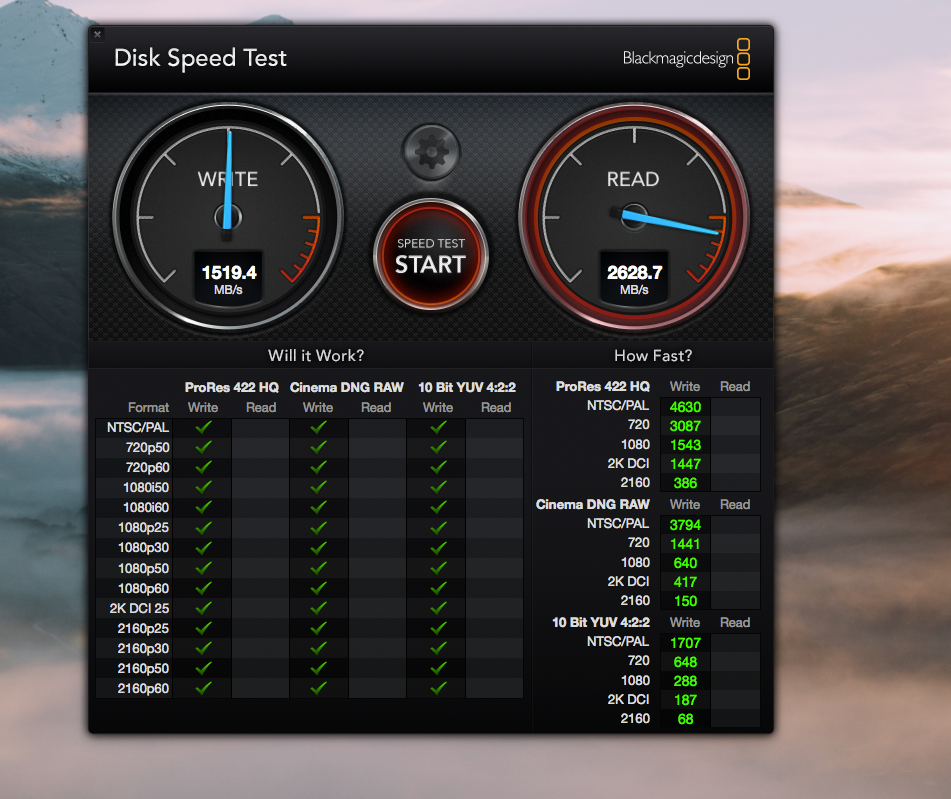The width and height of the screenshot is (951, 799).
Task: Click Cinema DNG RAW write checkmark for 1080i50
Action: (x=318, y=487)
